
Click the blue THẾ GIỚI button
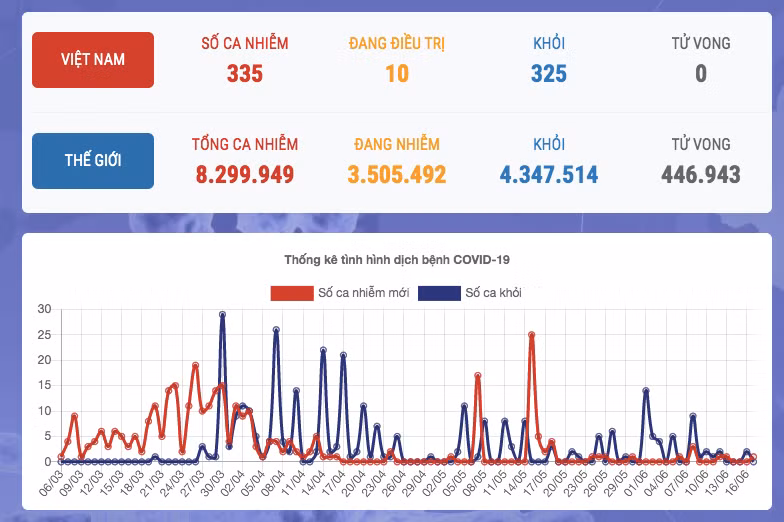tap(93, 161)
